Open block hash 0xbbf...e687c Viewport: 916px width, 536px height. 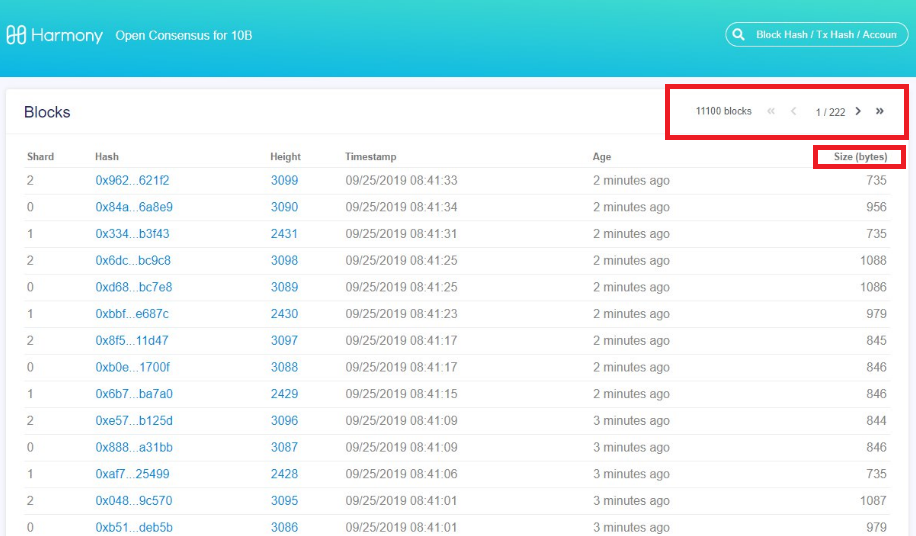tap(132, 314)
